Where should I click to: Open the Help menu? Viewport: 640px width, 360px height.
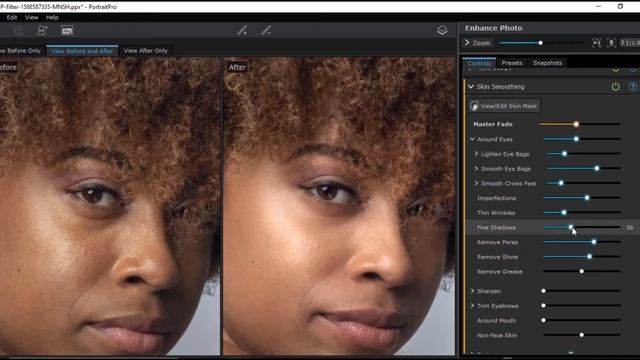52,17
